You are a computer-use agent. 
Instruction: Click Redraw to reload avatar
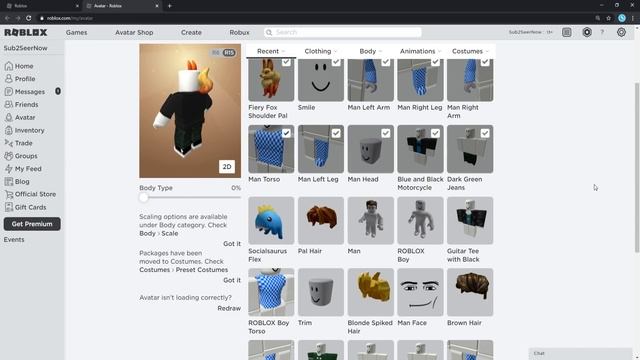(x=229, y=308)
